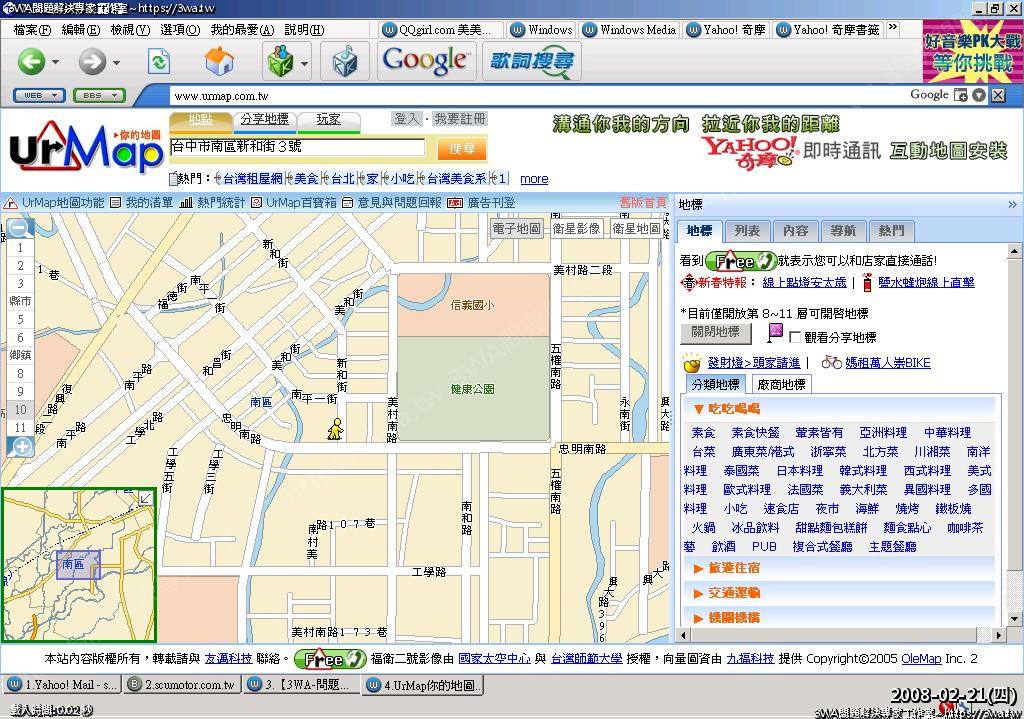Click the 日本料理 category link
The height and width of the screenshot is (719, 1024).
pos(799,471)
